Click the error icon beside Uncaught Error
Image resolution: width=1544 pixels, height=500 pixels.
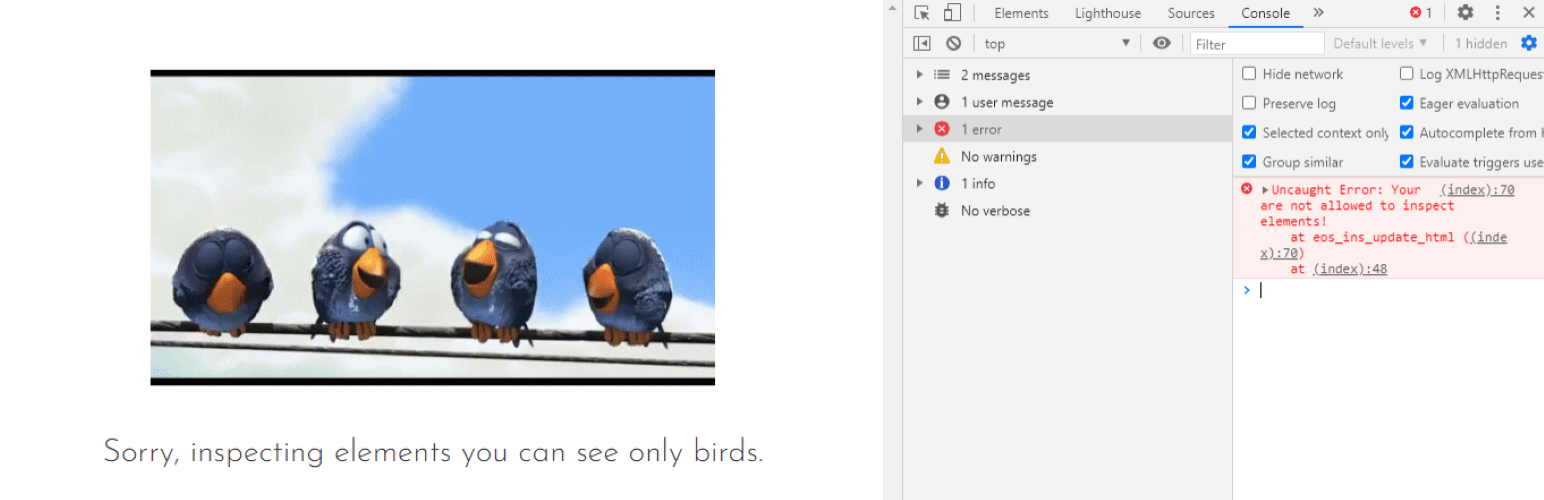click(x=1246, y=189)
